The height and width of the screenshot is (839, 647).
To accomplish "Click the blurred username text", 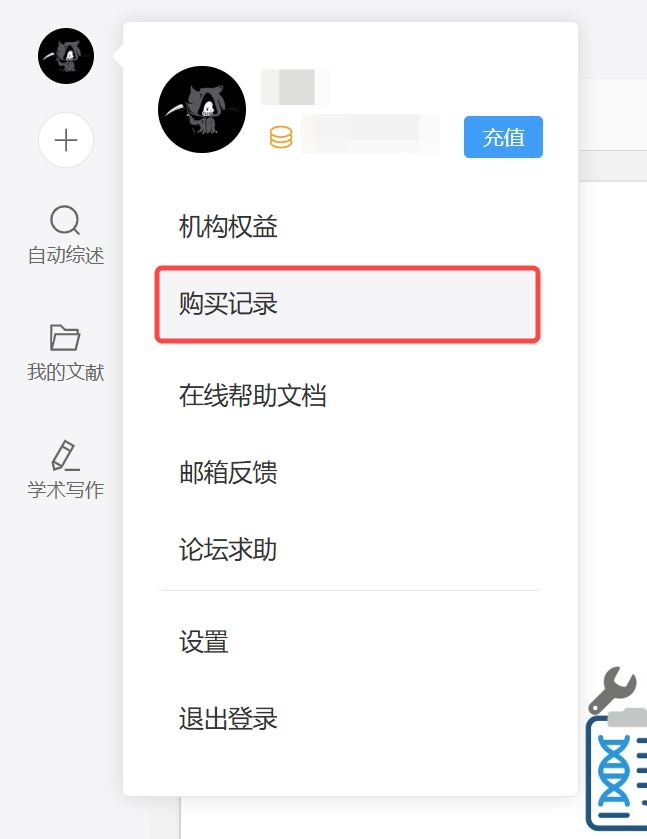I will tap(294, 87).
